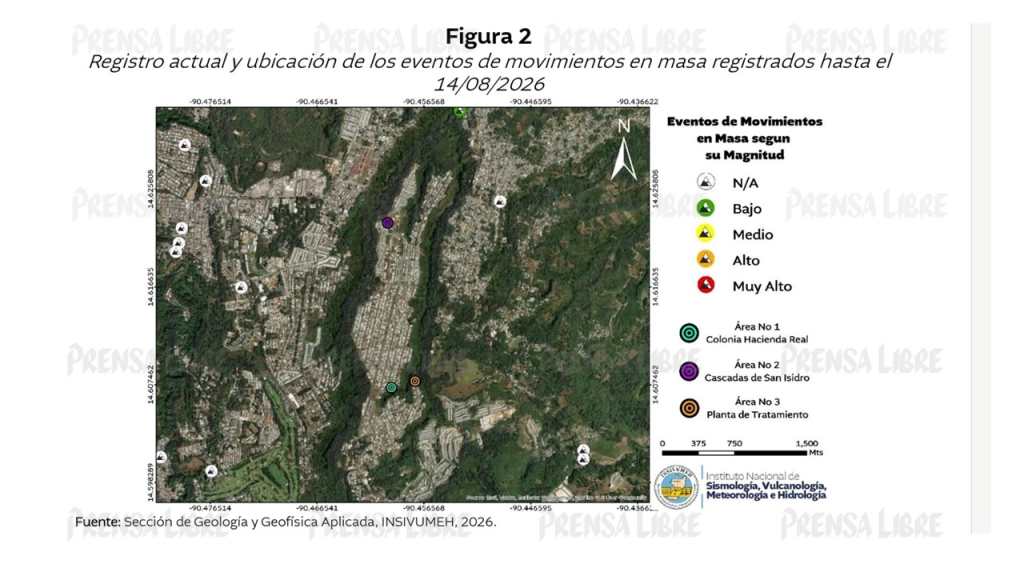Click latitude label 14.598289 on map's left axis
The height and width of the screenshot is (576, 1024).
pyautogui.click(x=151, y=482)
